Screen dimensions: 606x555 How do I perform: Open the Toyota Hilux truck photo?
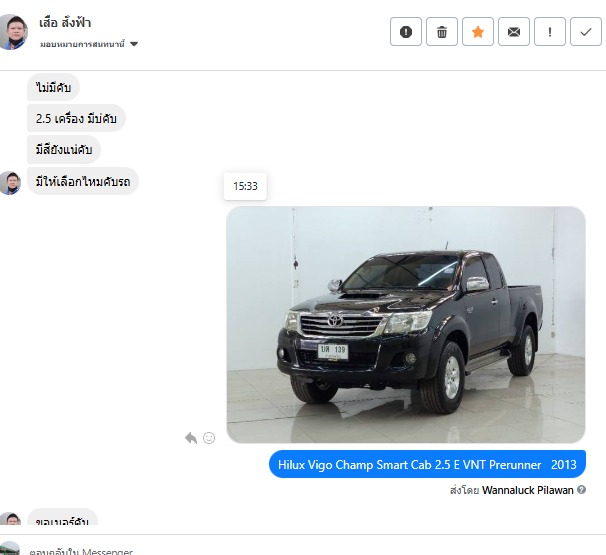pos(406,325)
